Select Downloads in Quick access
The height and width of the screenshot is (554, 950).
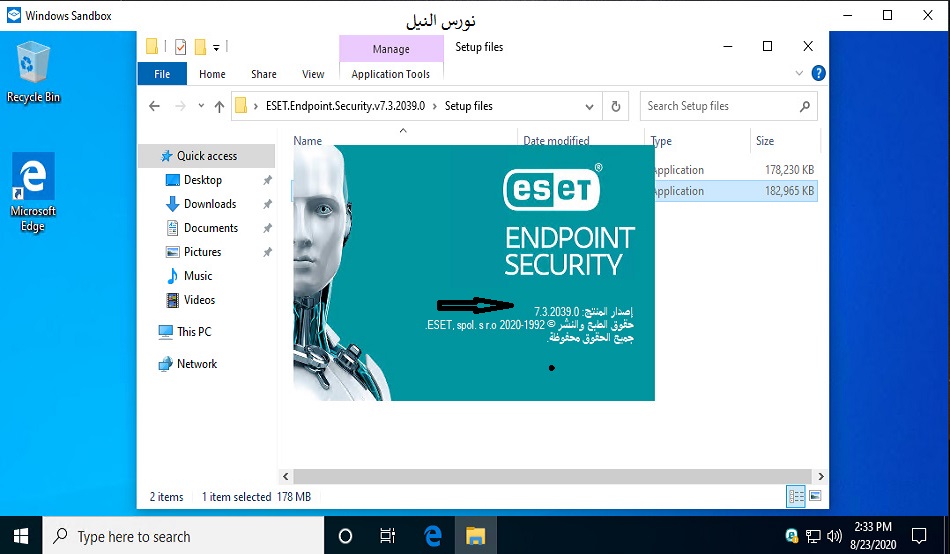pyautogui.click(x=209, y=204)
